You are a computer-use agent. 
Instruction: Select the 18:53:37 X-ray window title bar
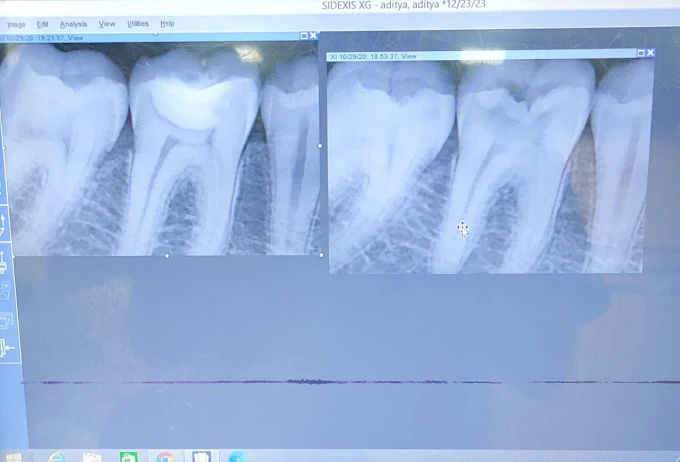pos(480,56)
